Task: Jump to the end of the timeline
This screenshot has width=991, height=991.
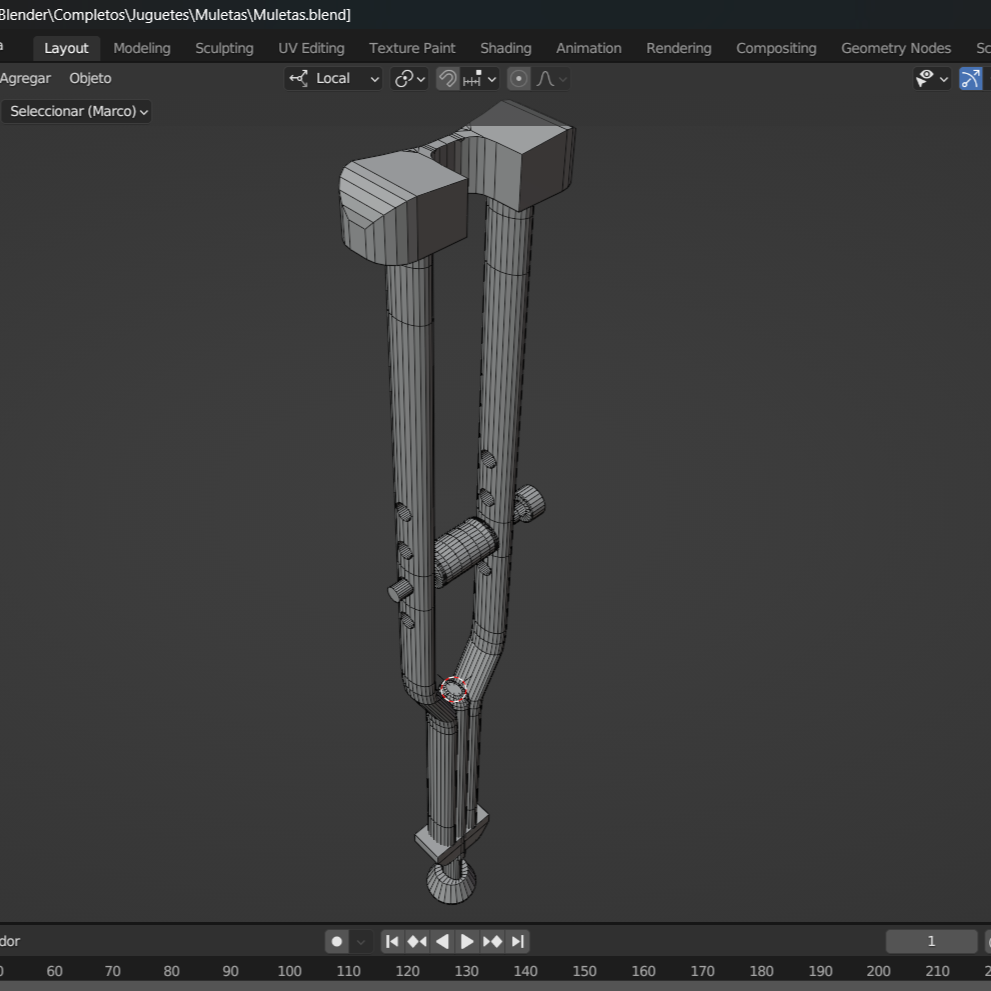Action: (x=518, y=941)
